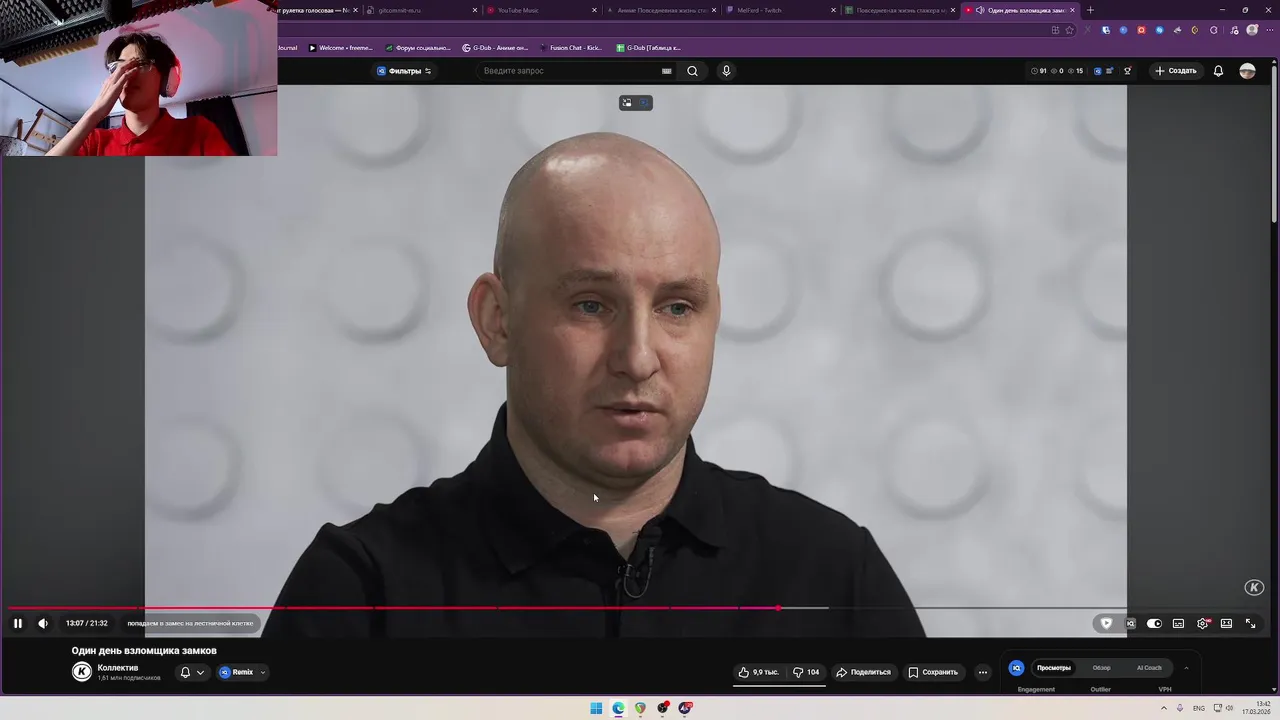Select the Обзор tab in vidIQ panel
Screen dimensions: 1280x720
pyautogui.click(x=1101, y=668)
